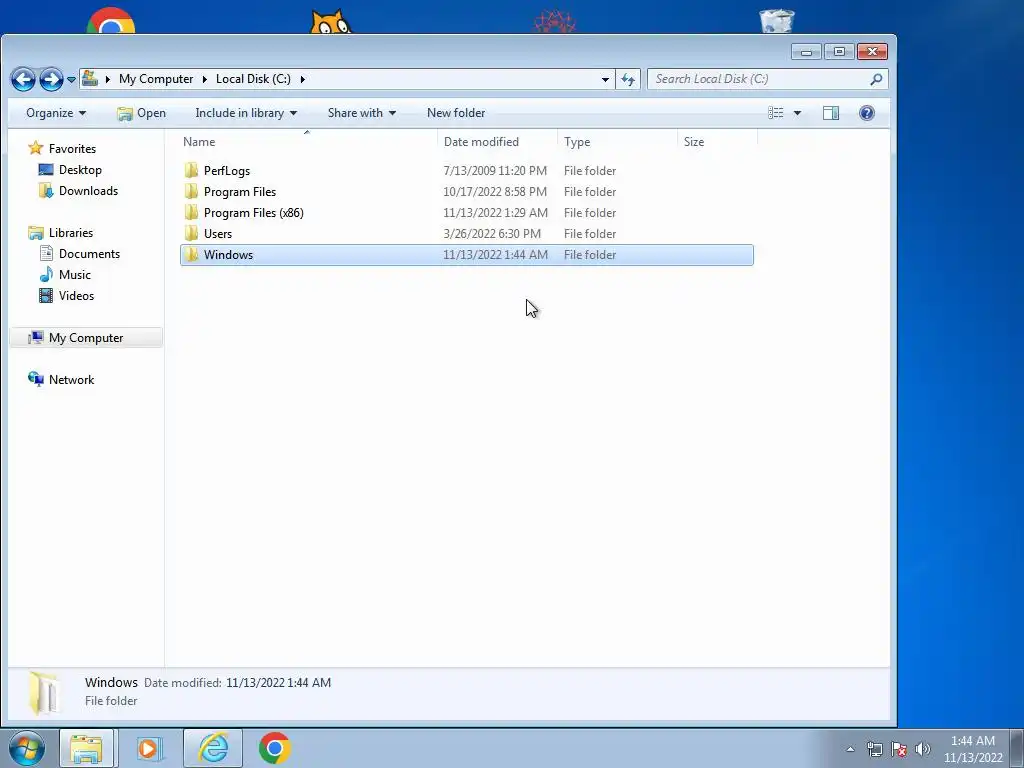Open Desktop under Favorites
Image resolution: width=1024 pixels, height=768 pixels.
click(x=80, y=170)
